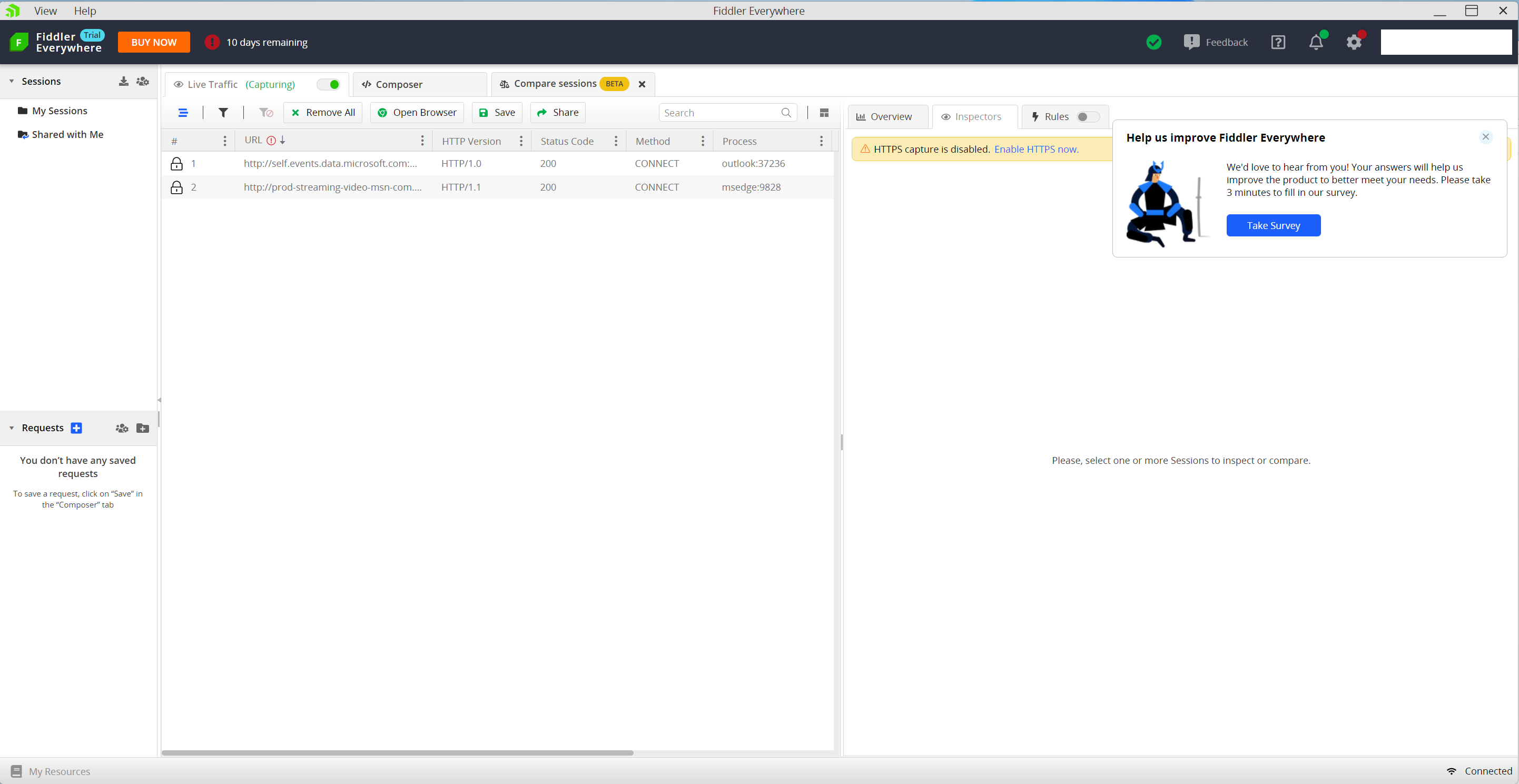The image size is (1519, 784).
Task: Collapse the Requests section arrow
Action: coord(12,428)
